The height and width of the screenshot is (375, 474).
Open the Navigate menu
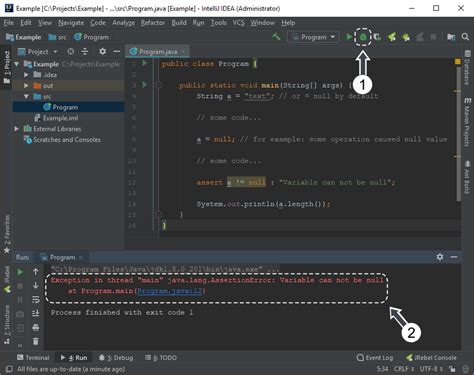click(71, 23)
